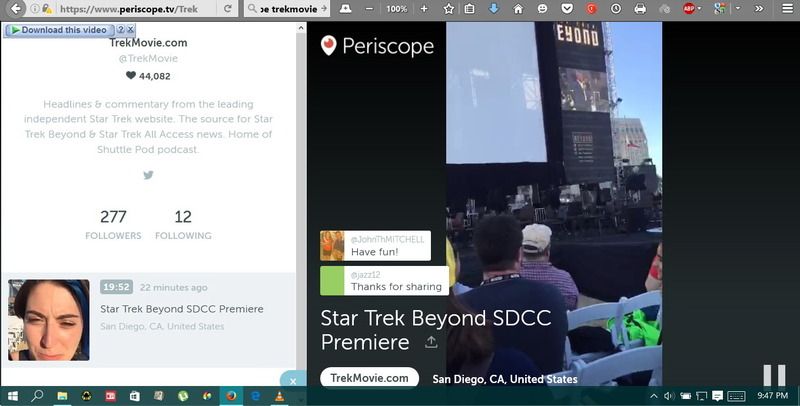
Task: Open the Firefox hamburger menu
Action: [x=788, y=9]
